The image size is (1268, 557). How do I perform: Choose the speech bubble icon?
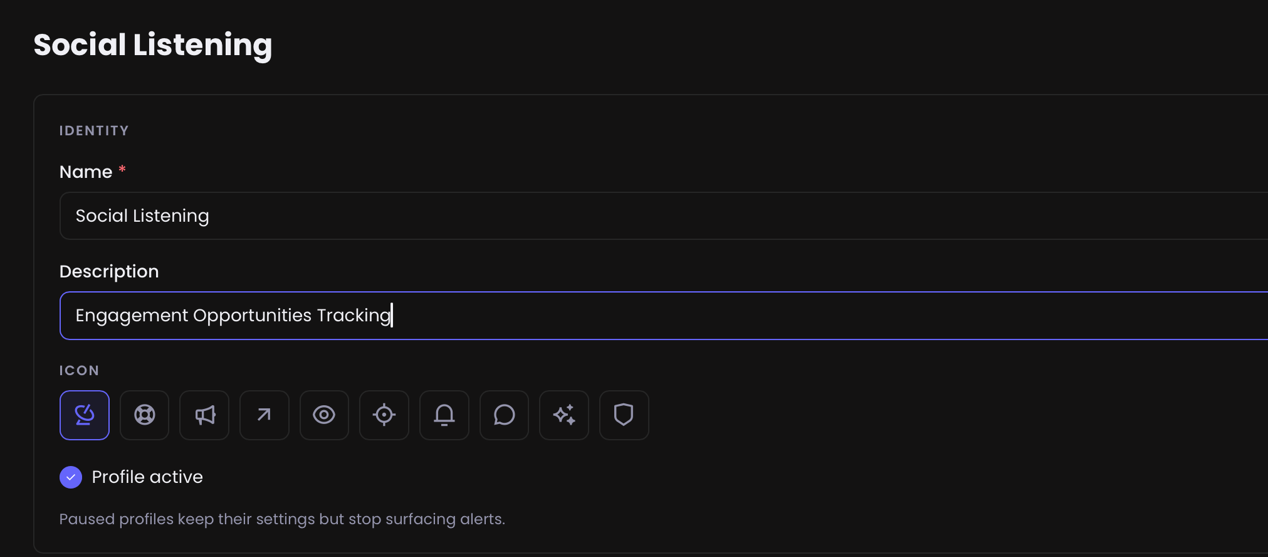(504, 415)
